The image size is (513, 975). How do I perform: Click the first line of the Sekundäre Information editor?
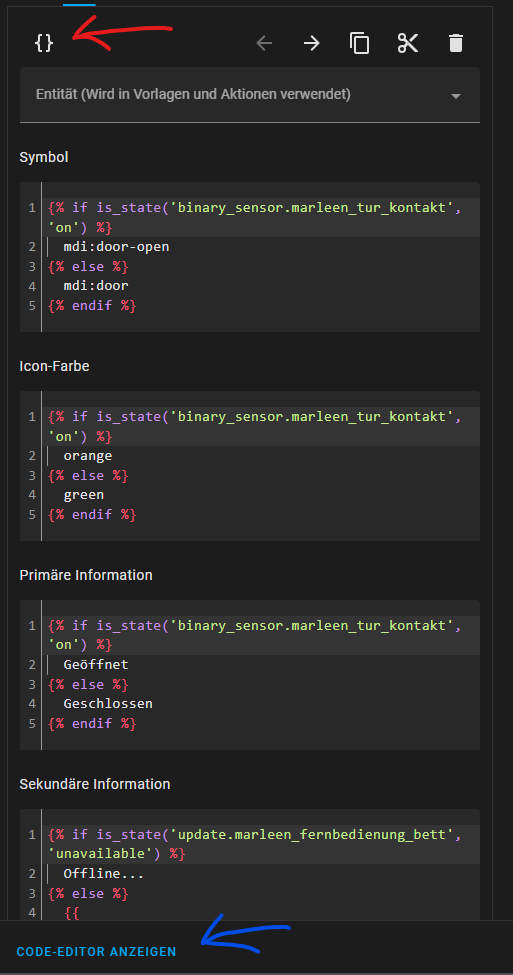[255, 844]
